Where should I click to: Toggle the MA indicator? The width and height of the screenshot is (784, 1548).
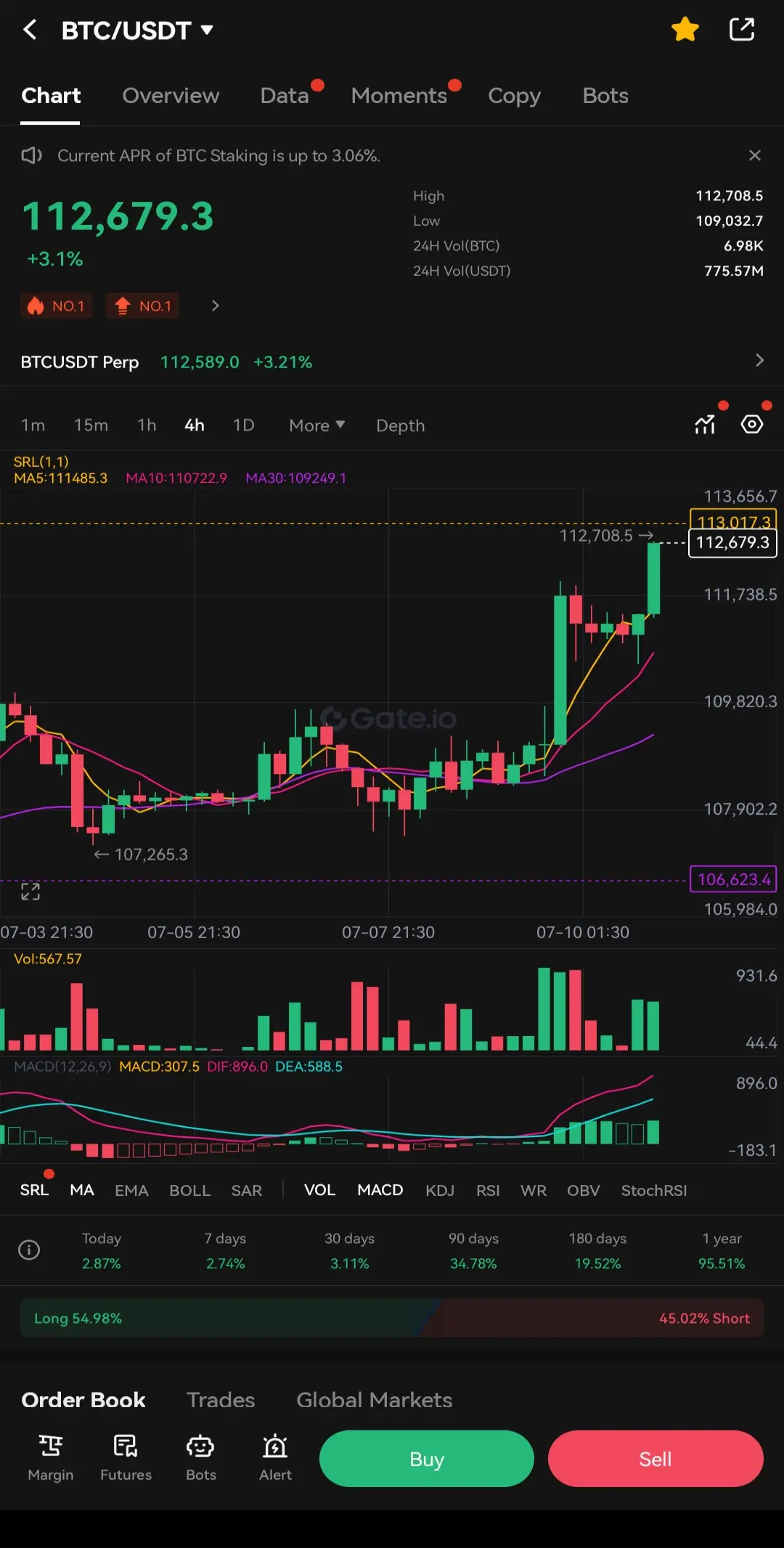pyautogui.click(x=82, y=1190)
